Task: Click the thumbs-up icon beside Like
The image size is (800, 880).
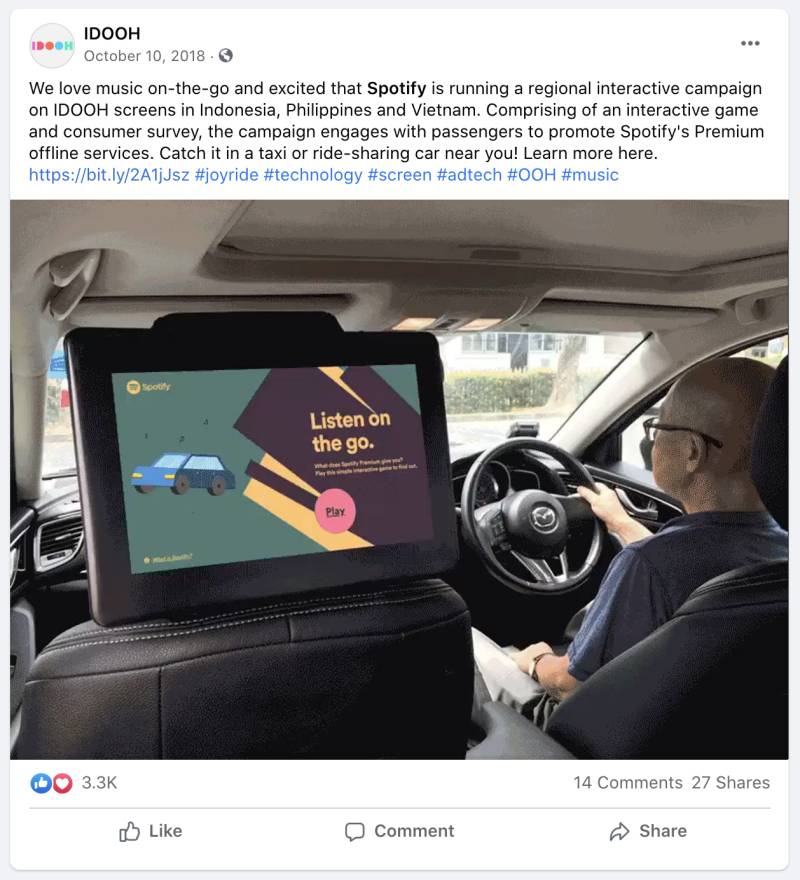Action: point(129,831)
